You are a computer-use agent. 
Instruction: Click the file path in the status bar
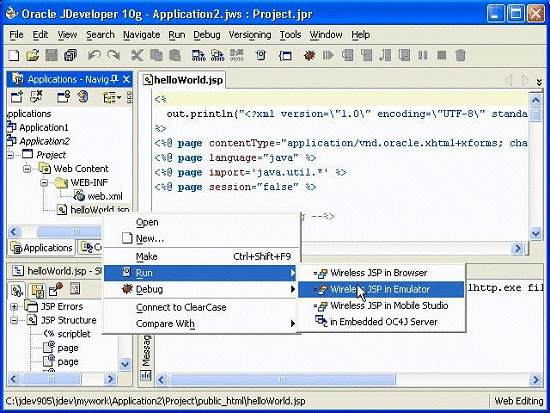click(x=155, y=401)
